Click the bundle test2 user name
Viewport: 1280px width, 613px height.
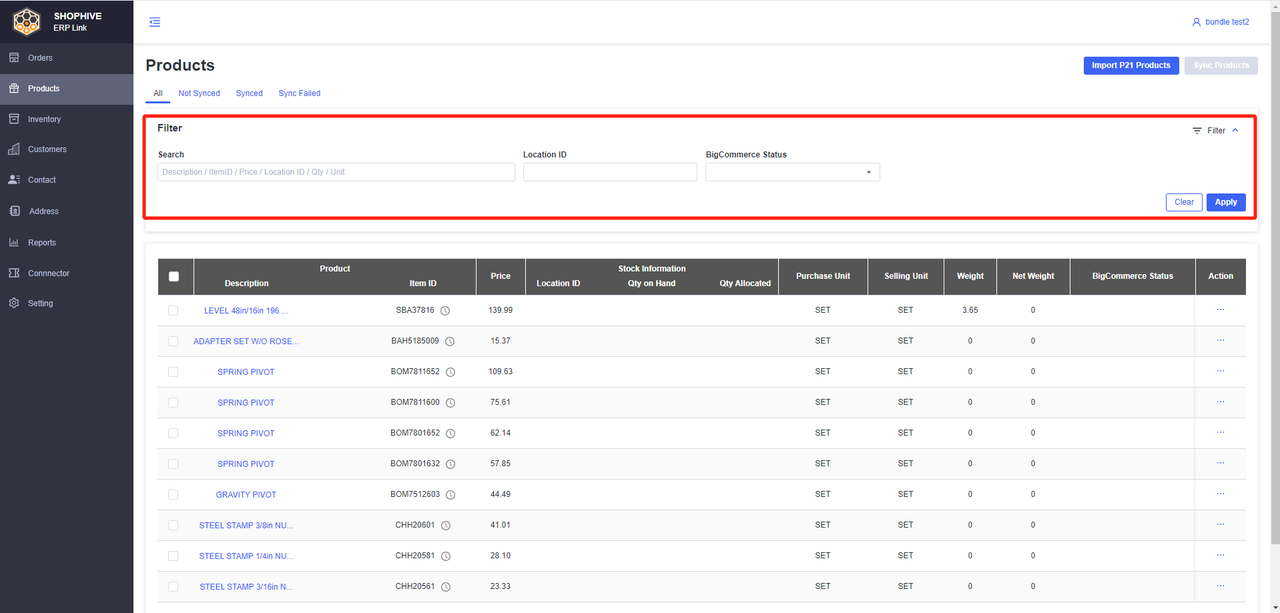pyautogui.click(x=1227, y=22)
